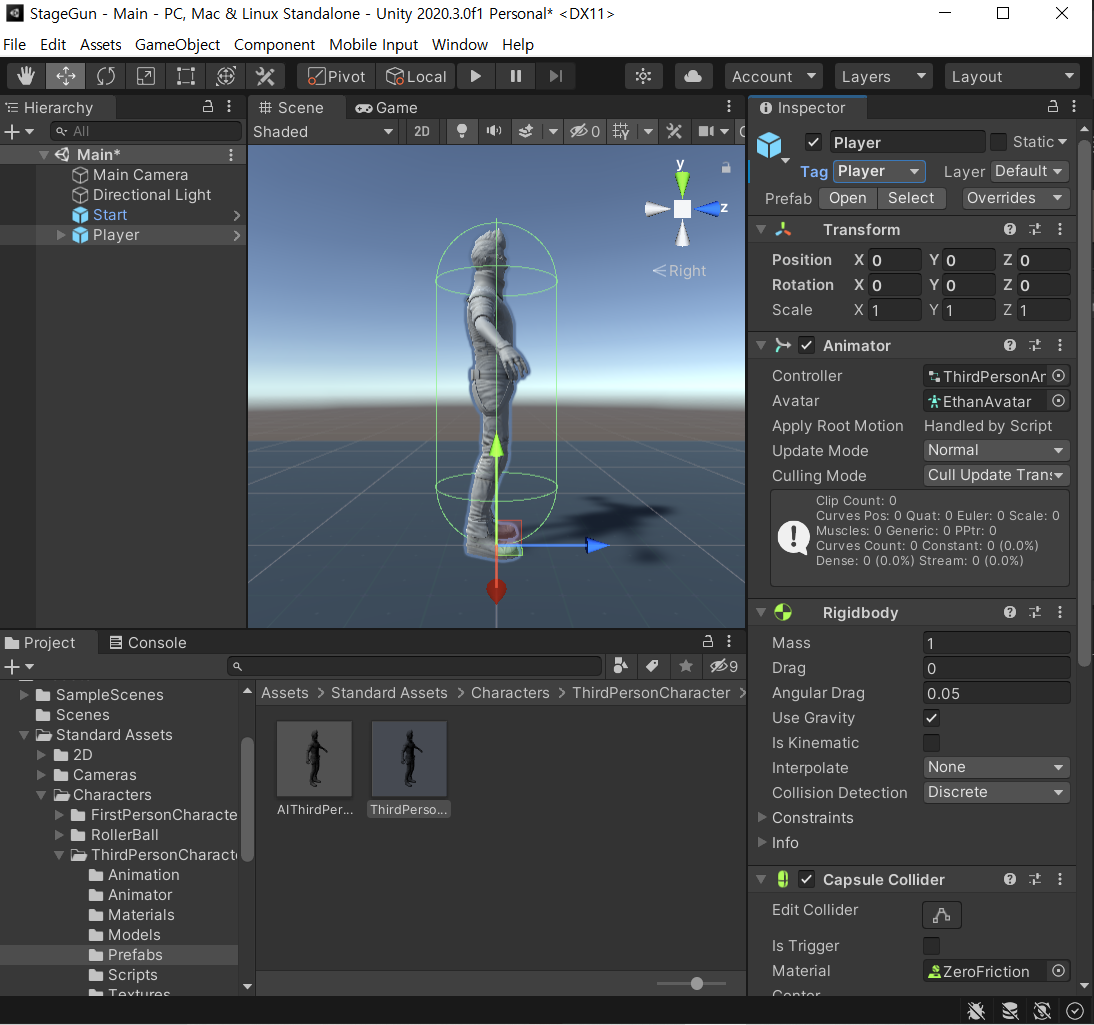
Task: Lock the Hierarchy panel
Action: click(x=207, y=107)
